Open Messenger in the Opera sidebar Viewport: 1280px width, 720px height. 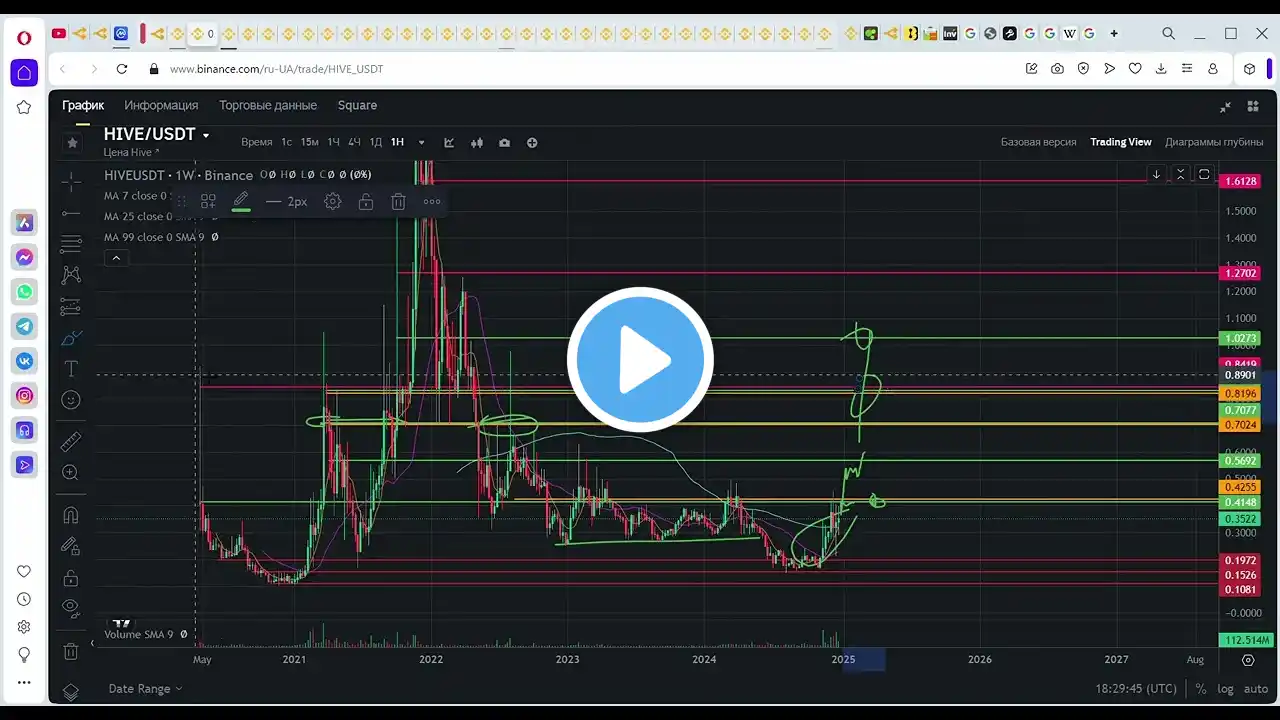pos(25,257)
